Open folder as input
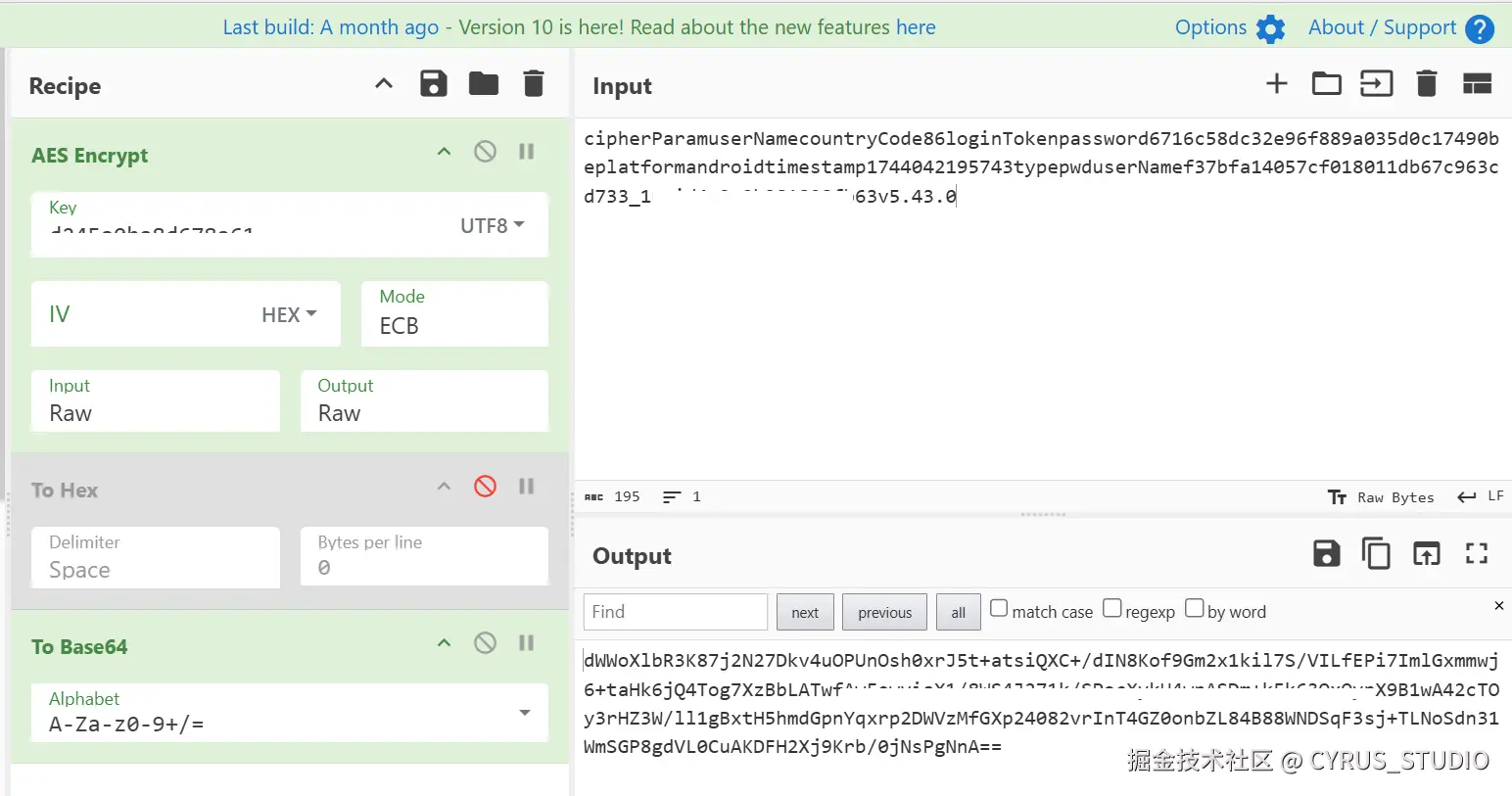Image resolution: width=1512 pixels, height=796 pixels. click(x=1327, y=84)
